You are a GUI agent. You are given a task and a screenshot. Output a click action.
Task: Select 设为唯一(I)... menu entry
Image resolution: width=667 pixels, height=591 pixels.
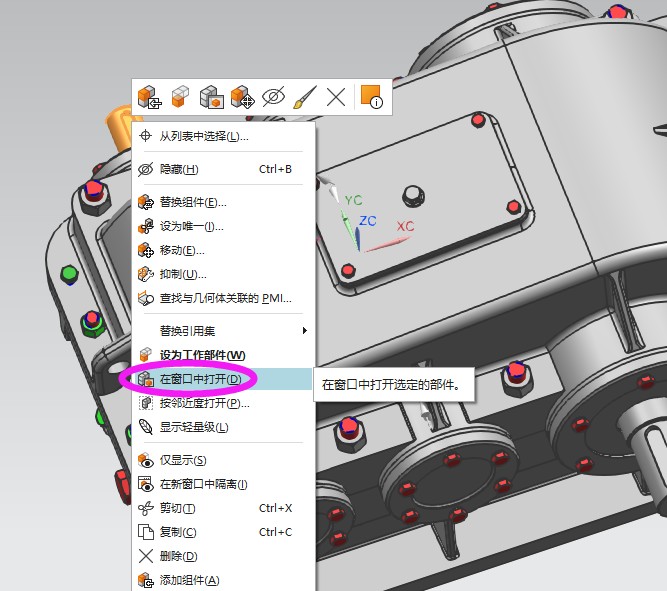[191, 226]
